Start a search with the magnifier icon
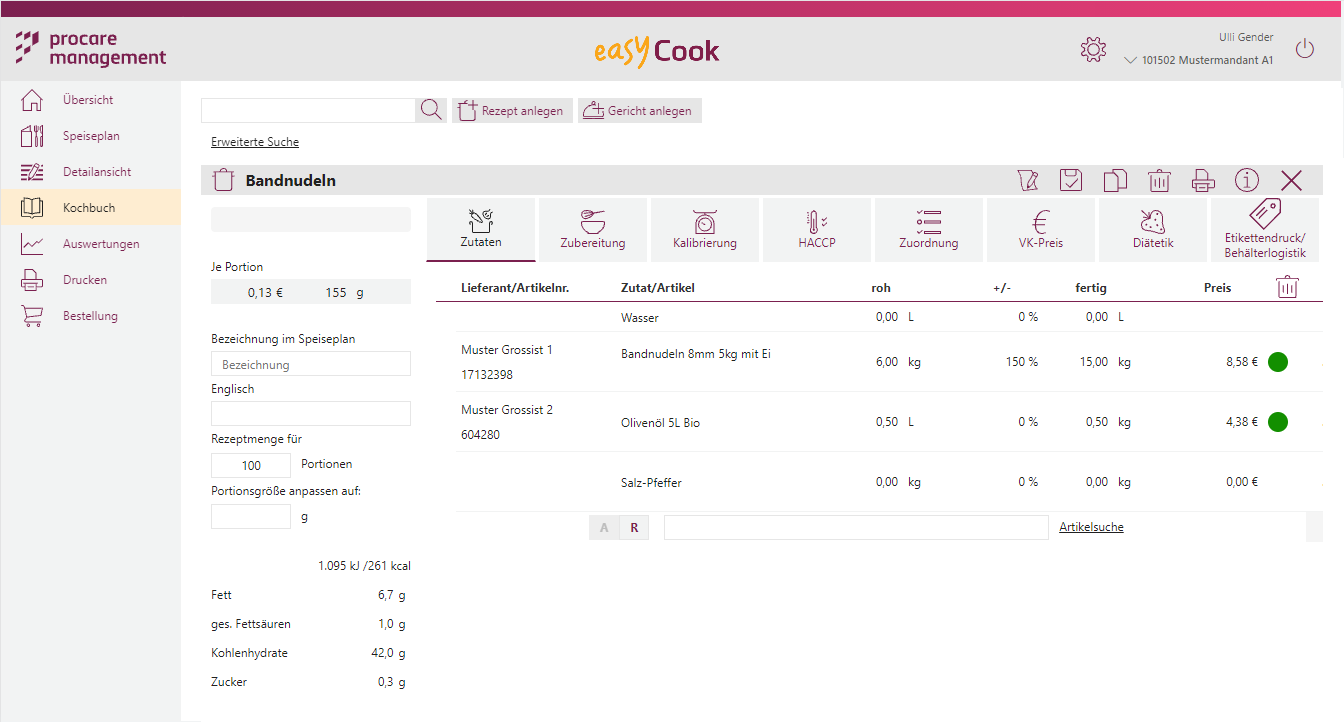 click(430, 110)
